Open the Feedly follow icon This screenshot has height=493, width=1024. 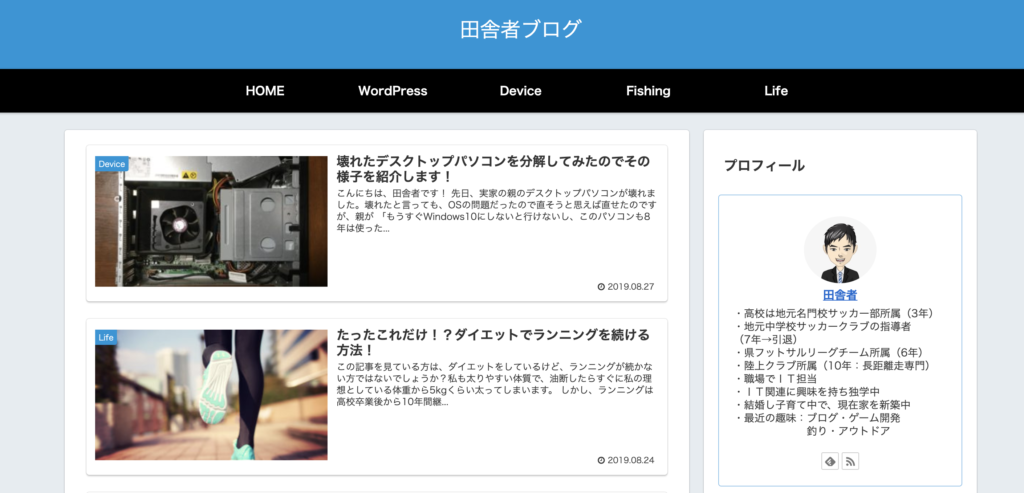pyautogui.click(x=829, y=461)
